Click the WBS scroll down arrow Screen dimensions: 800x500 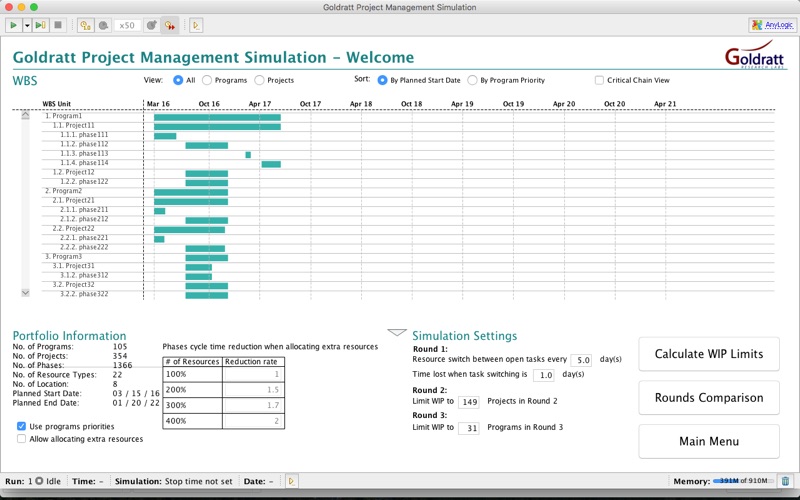point(25,293)
